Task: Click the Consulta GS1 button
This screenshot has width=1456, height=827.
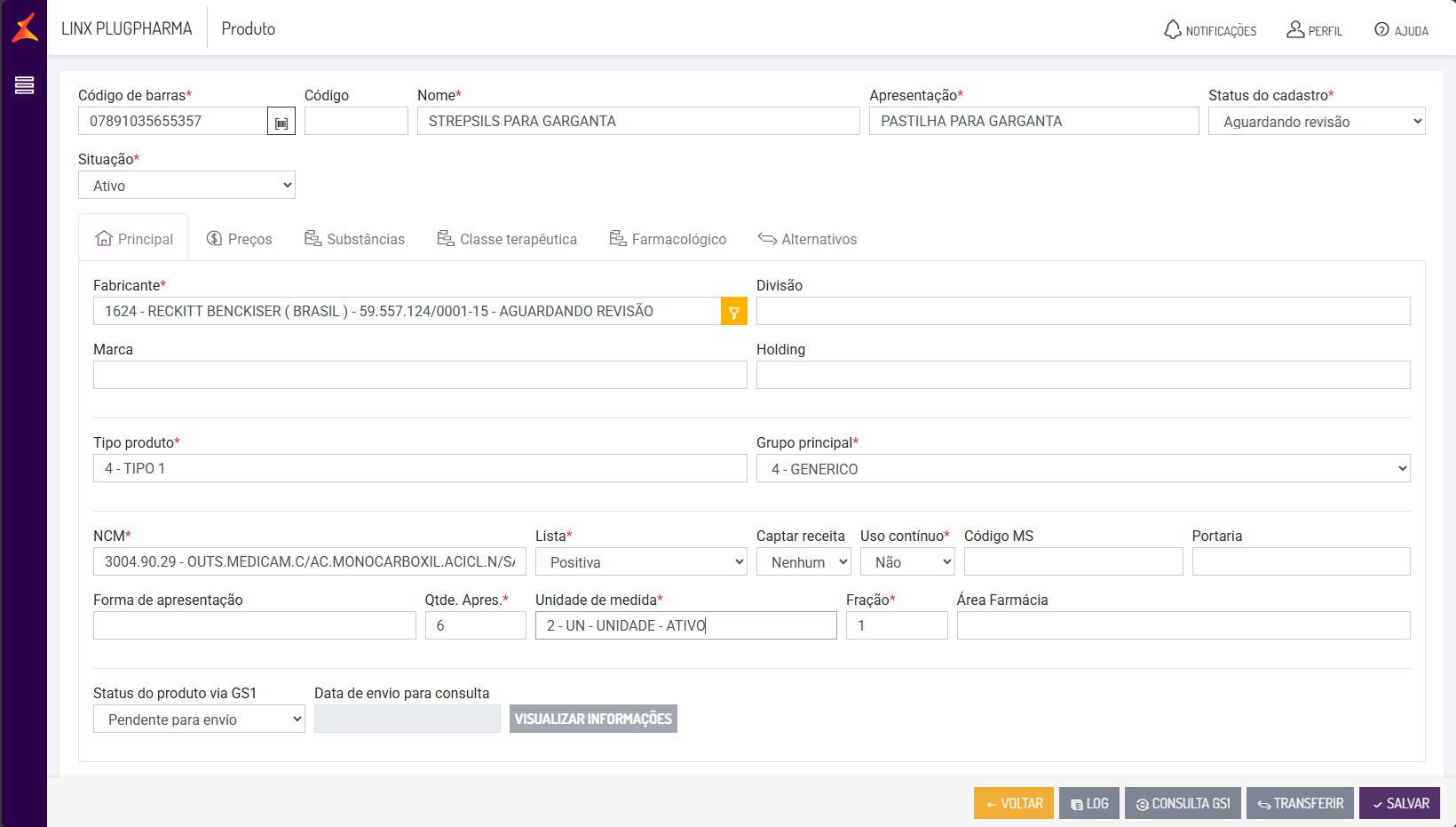Action: (x=1183, y=803)
